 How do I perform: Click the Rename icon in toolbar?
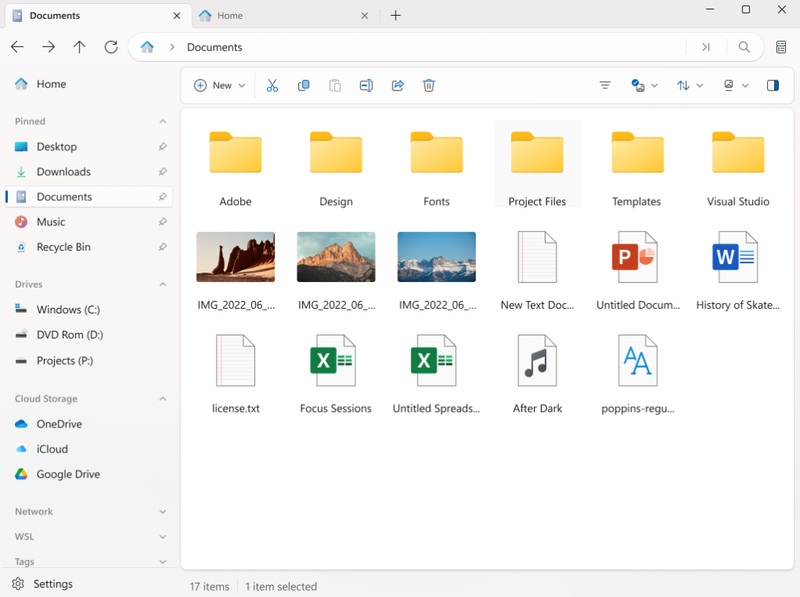[x=366, y=86]
